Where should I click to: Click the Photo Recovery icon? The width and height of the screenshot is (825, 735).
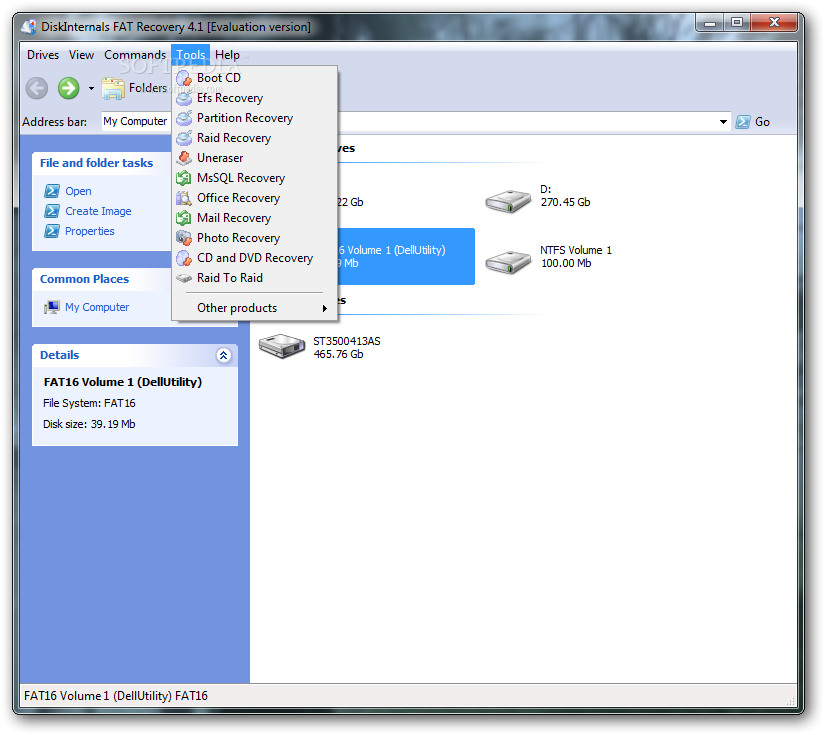click(184, 238)
